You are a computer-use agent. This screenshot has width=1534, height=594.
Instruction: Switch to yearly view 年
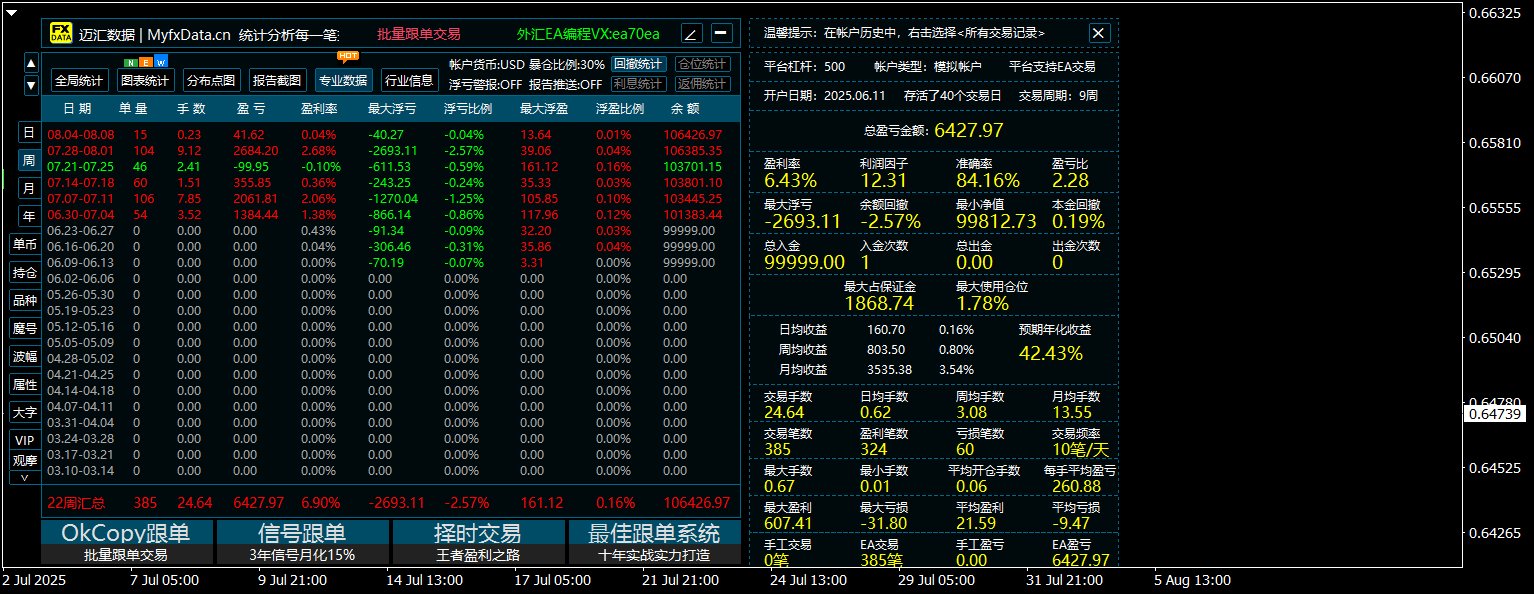pyautogui.click(x=29, y=217)
